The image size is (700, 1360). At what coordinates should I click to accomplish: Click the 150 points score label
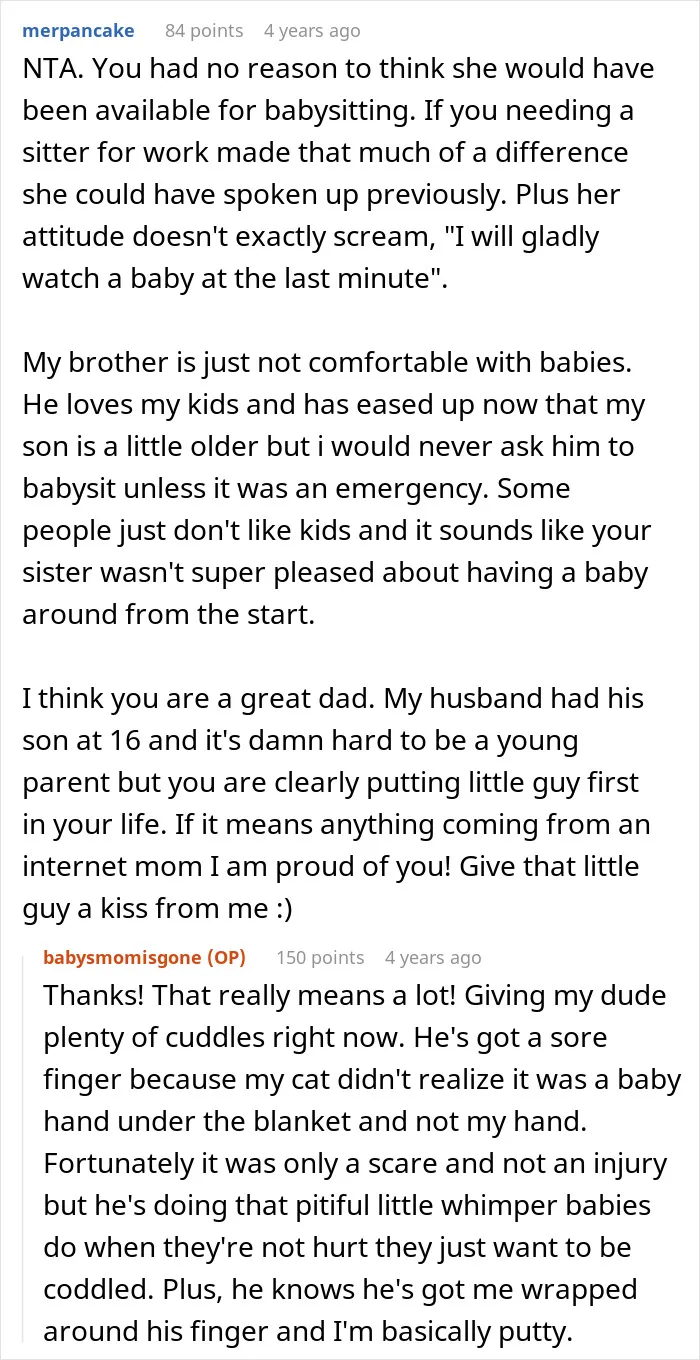pos(320,957)
